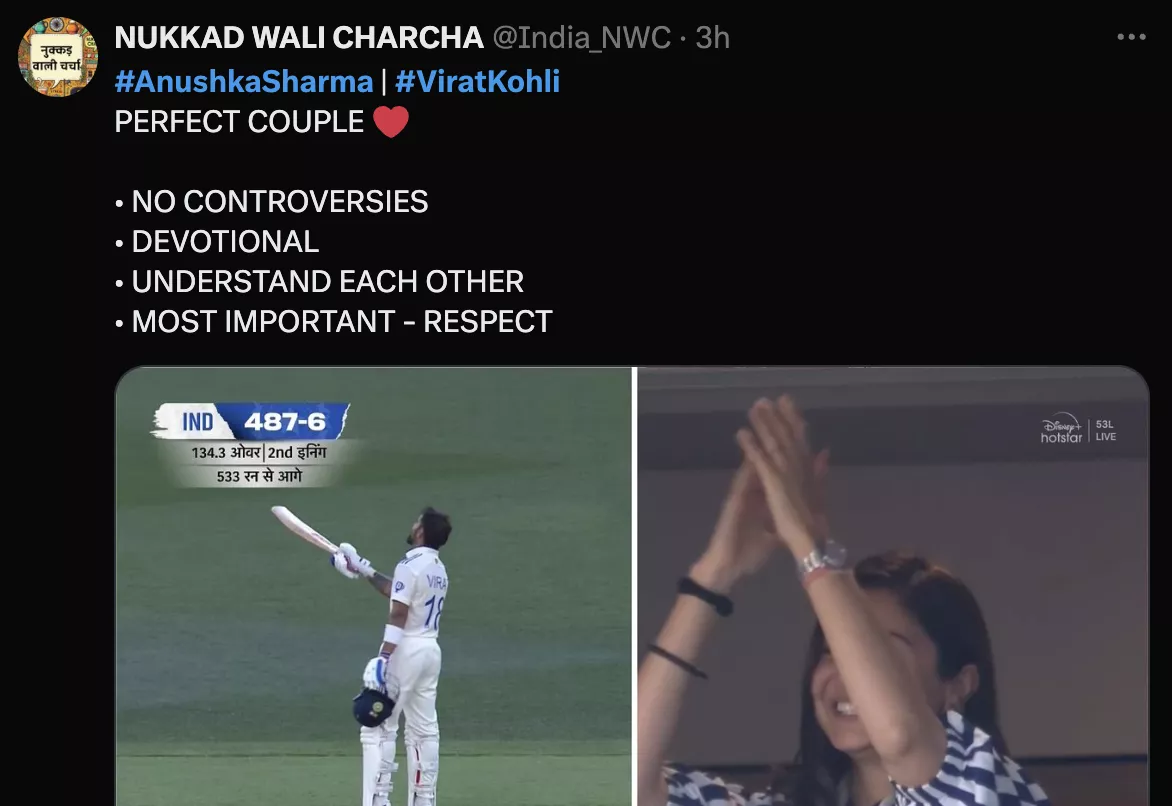Click the MOST IMPORTANT - RESPECT line

pyautogui.click(x=333, y=322)
